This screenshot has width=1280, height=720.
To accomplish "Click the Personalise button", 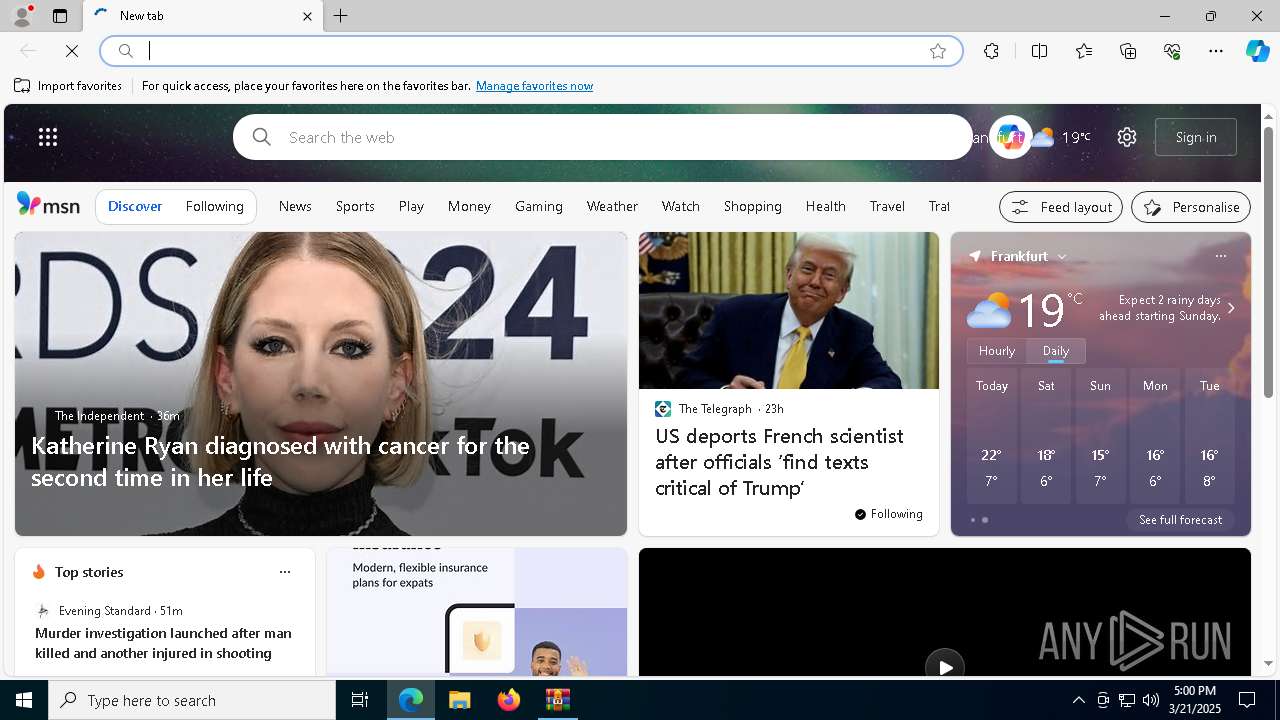I will pos(1191,207).
